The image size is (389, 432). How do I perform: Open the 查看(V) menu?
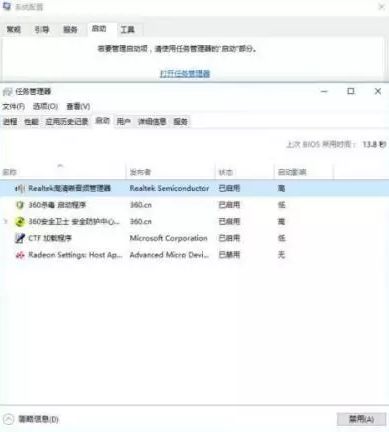[x=78, y=107]
